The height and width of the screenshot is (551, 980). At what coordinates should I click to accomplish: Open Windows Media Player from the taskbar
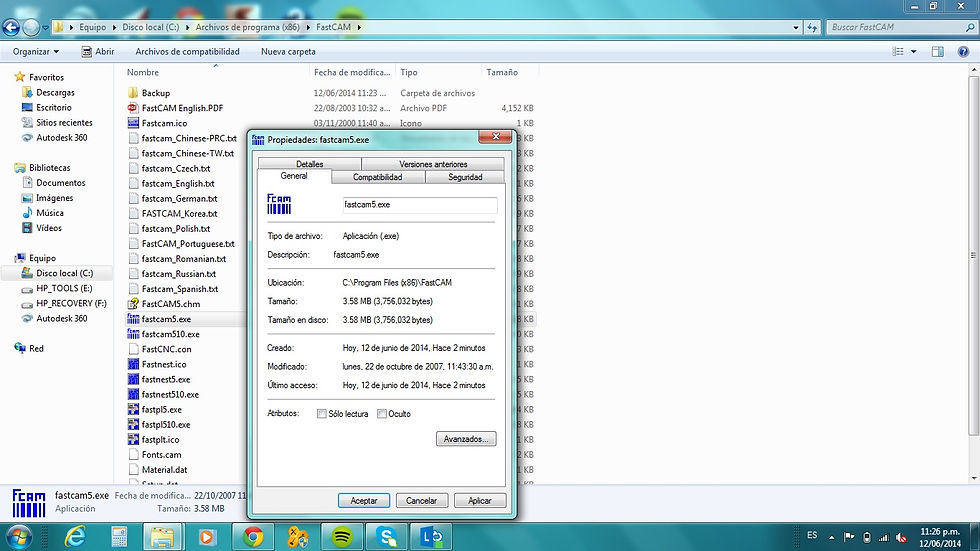[x=207, y=537]
